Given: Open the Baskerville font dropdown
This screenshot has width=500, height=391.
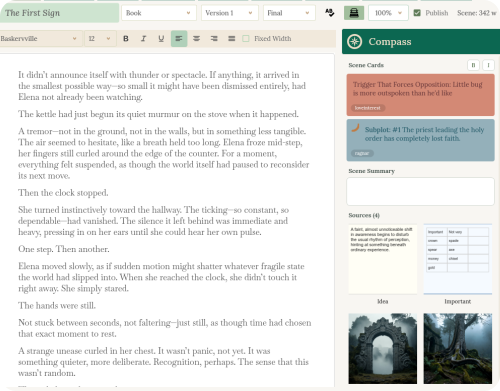Looking at the screenshot, I should click(x=40, y=39).
